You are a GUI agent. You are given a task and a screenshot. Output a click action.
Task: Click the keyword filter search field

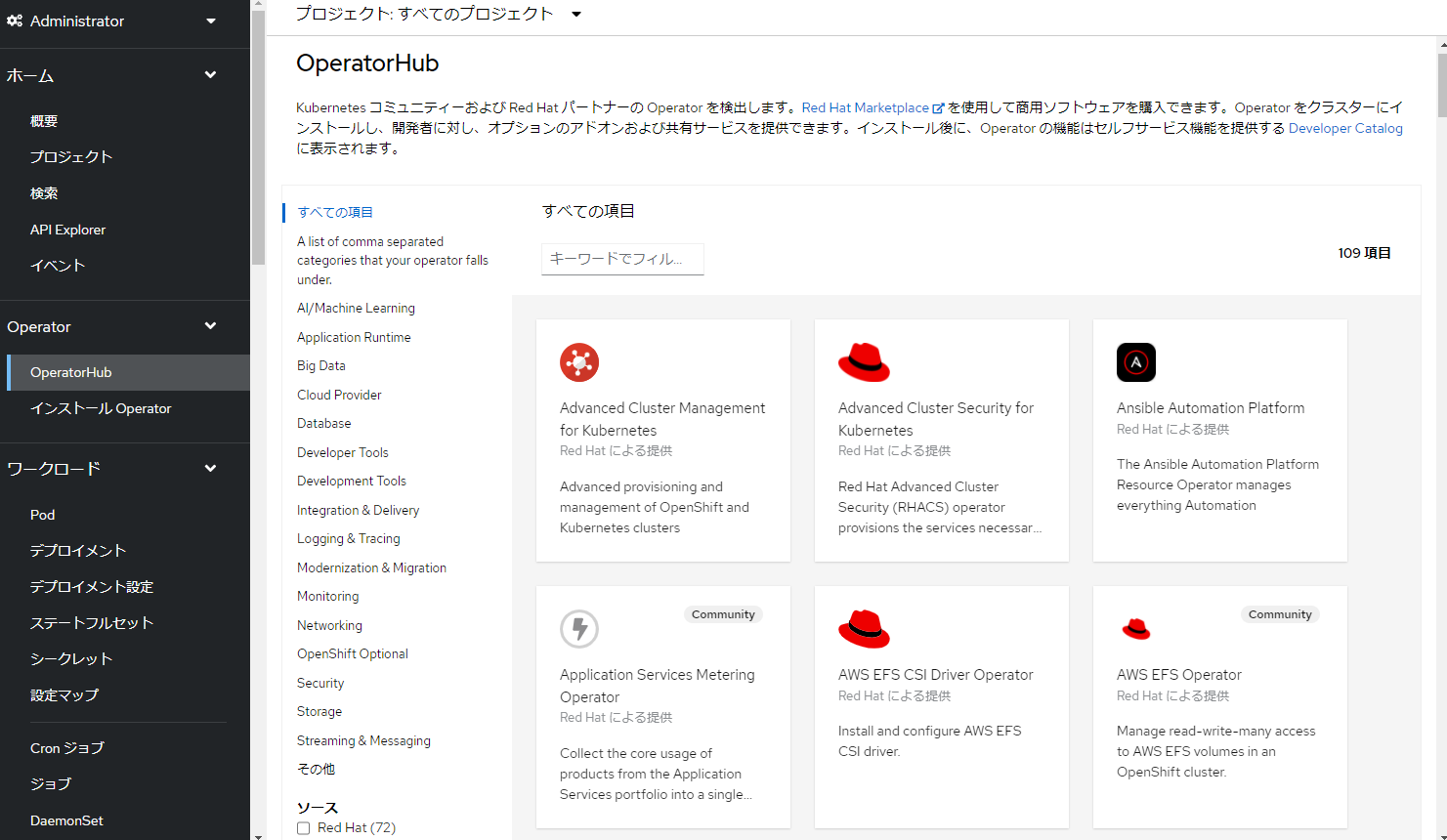[x=622, y=259]
